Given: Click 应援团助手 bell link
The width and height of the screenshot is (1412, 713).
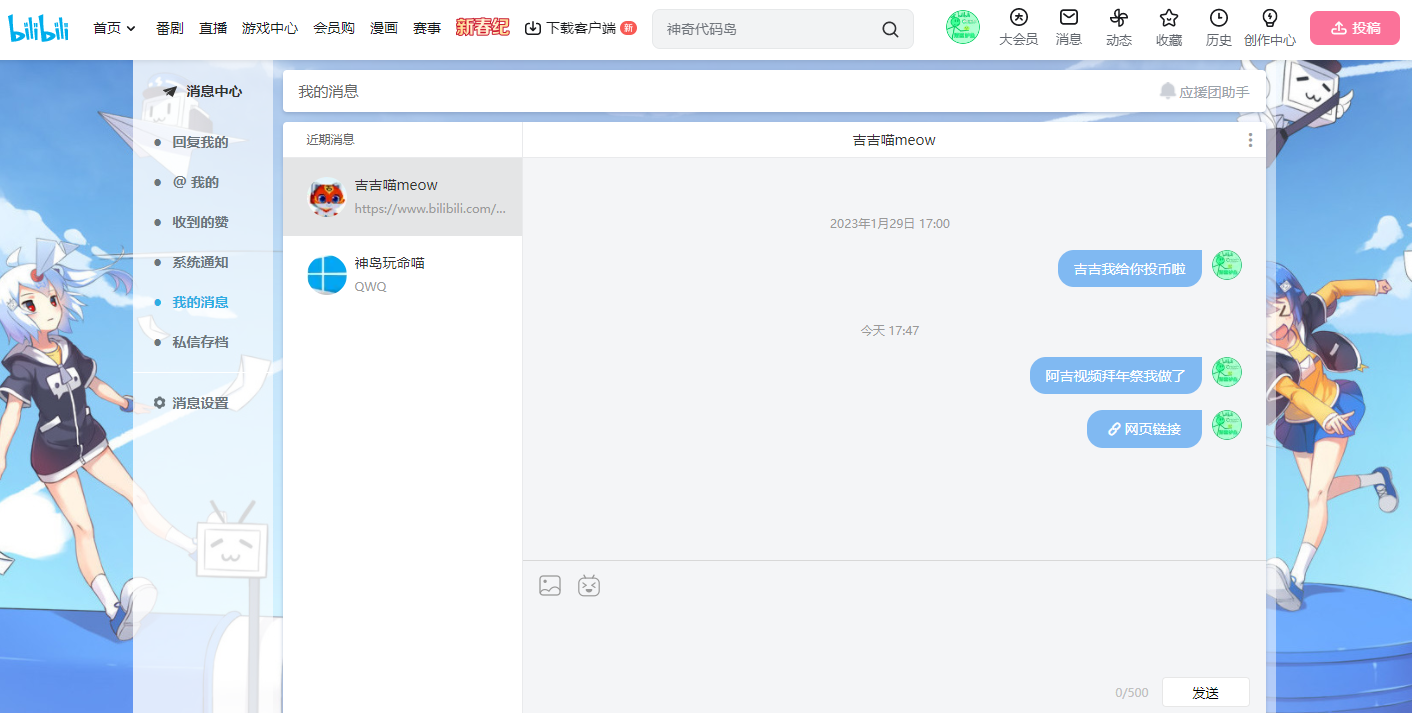Looking at the screenshot, I should pos(1204,91).
